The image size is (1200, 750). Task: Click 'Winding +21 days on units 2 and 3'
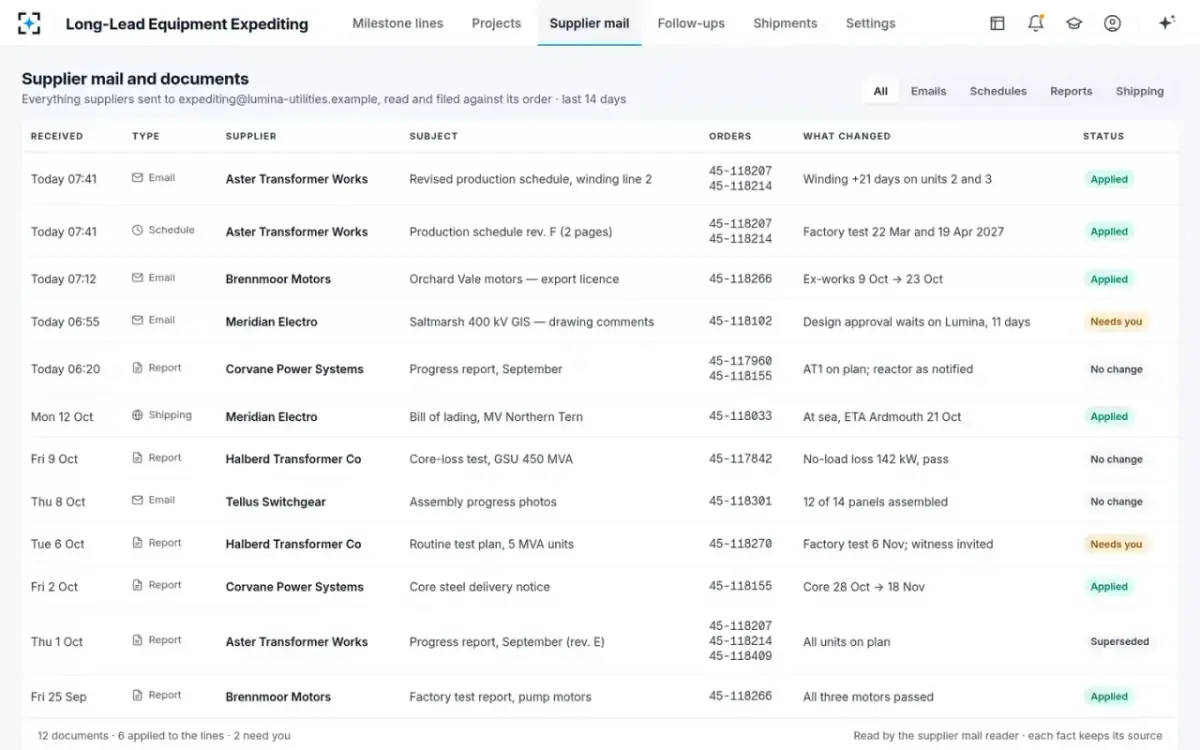[x=897, y=179]
